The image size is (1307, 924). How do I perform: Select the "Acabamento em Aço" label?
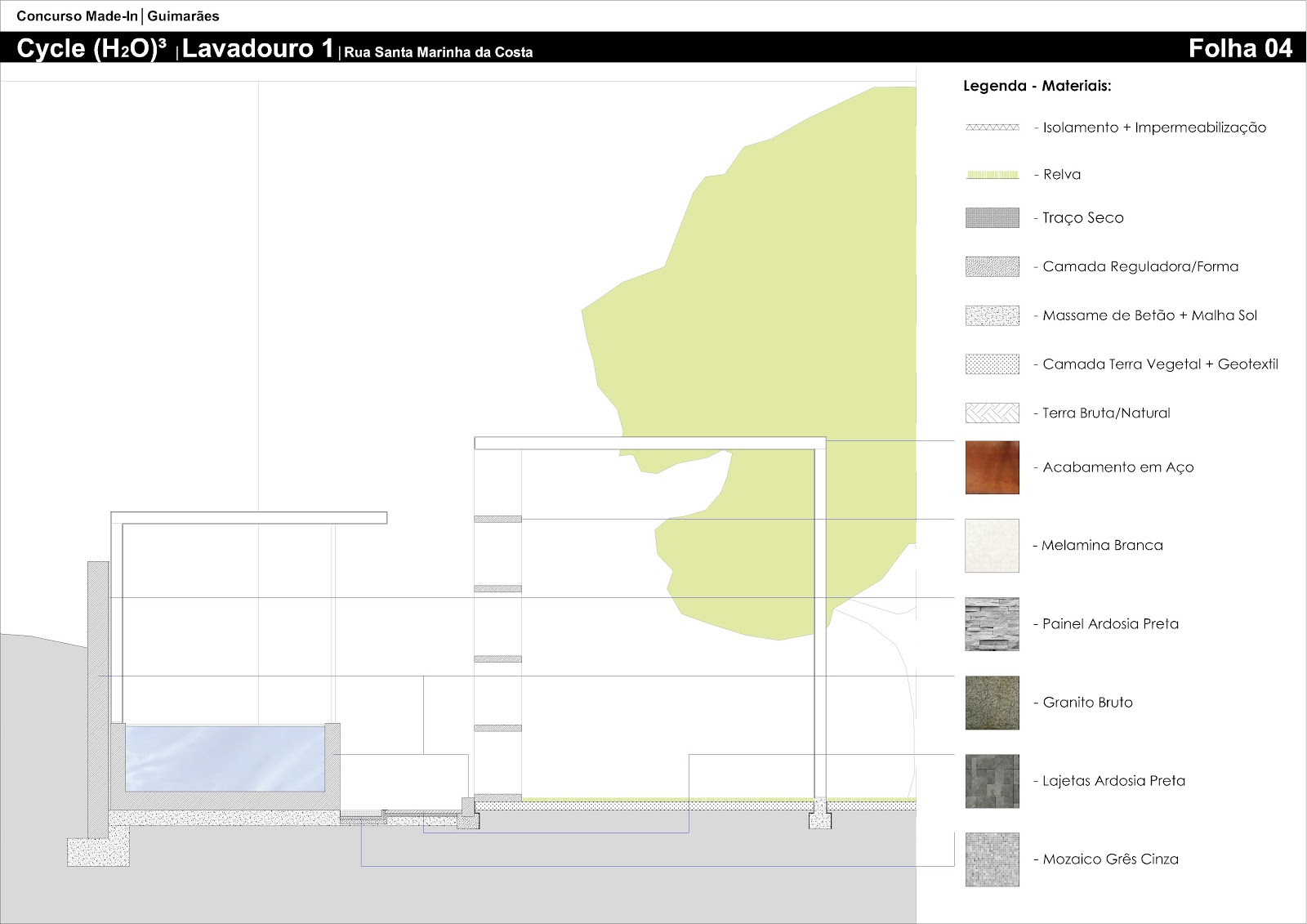(x=1118, y=467)
